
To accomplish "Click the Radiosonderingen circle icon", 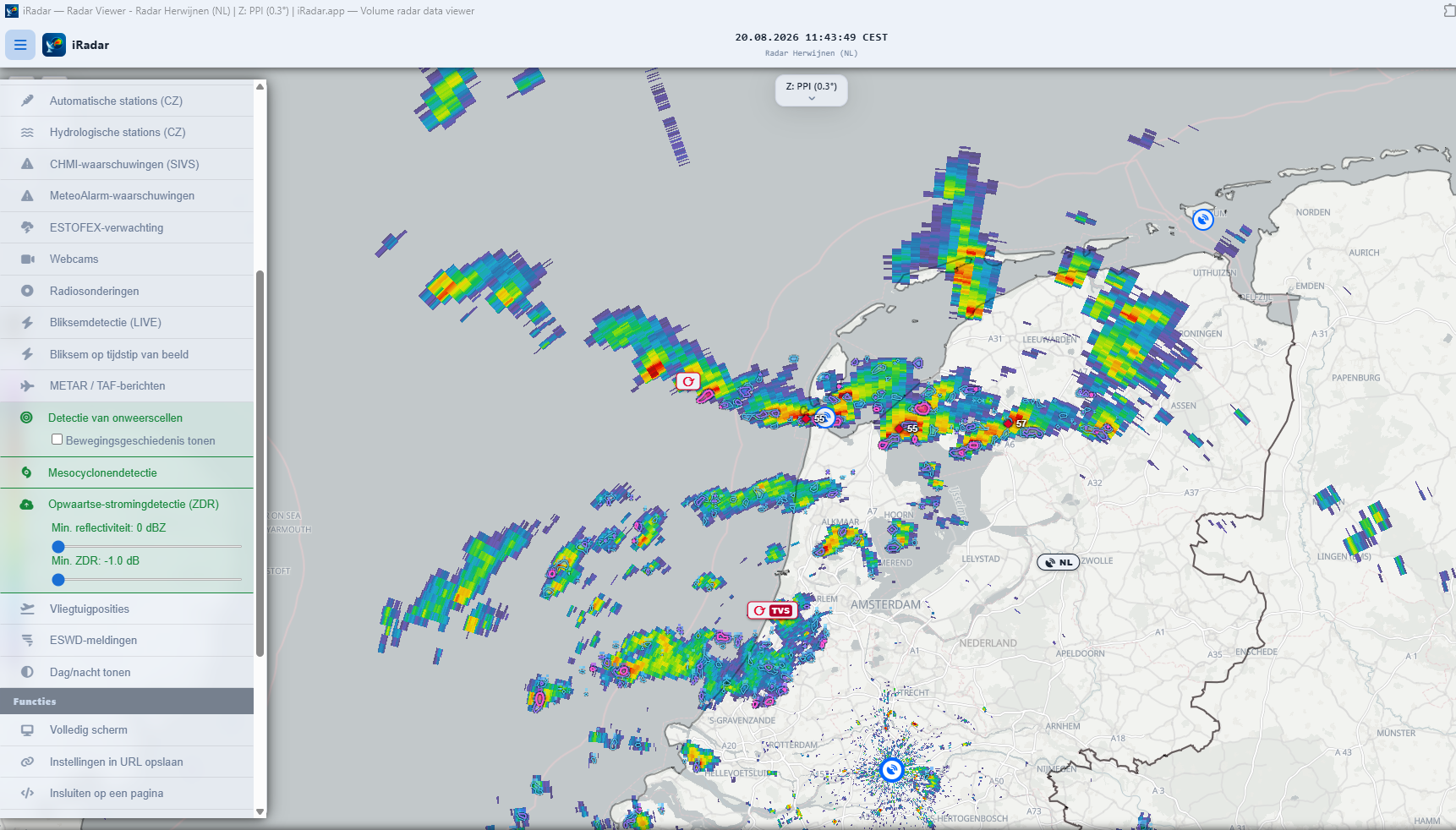I will point(27,291).
